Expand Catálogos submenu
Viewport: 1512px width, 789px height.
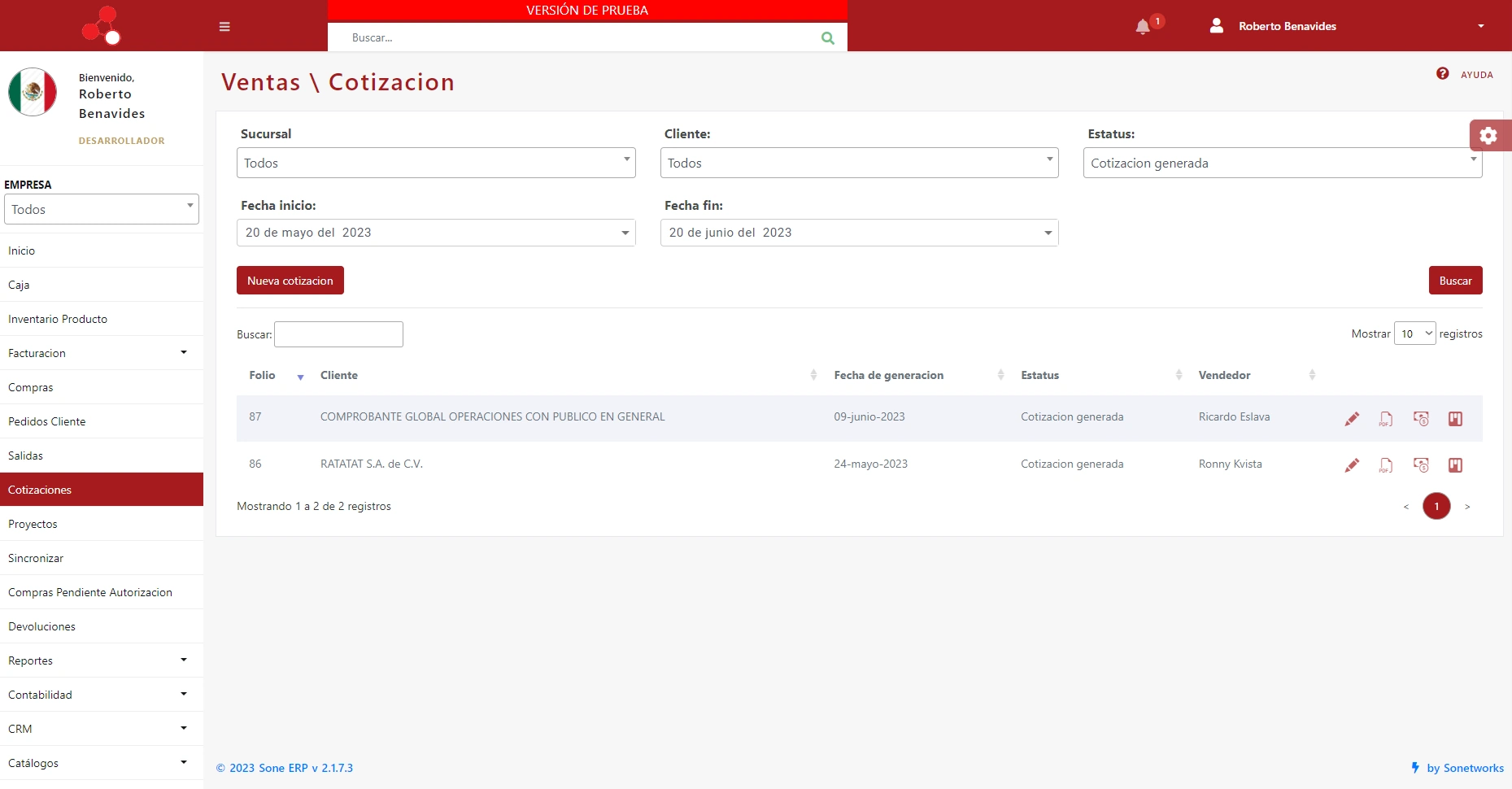click(x=184, y=762)
